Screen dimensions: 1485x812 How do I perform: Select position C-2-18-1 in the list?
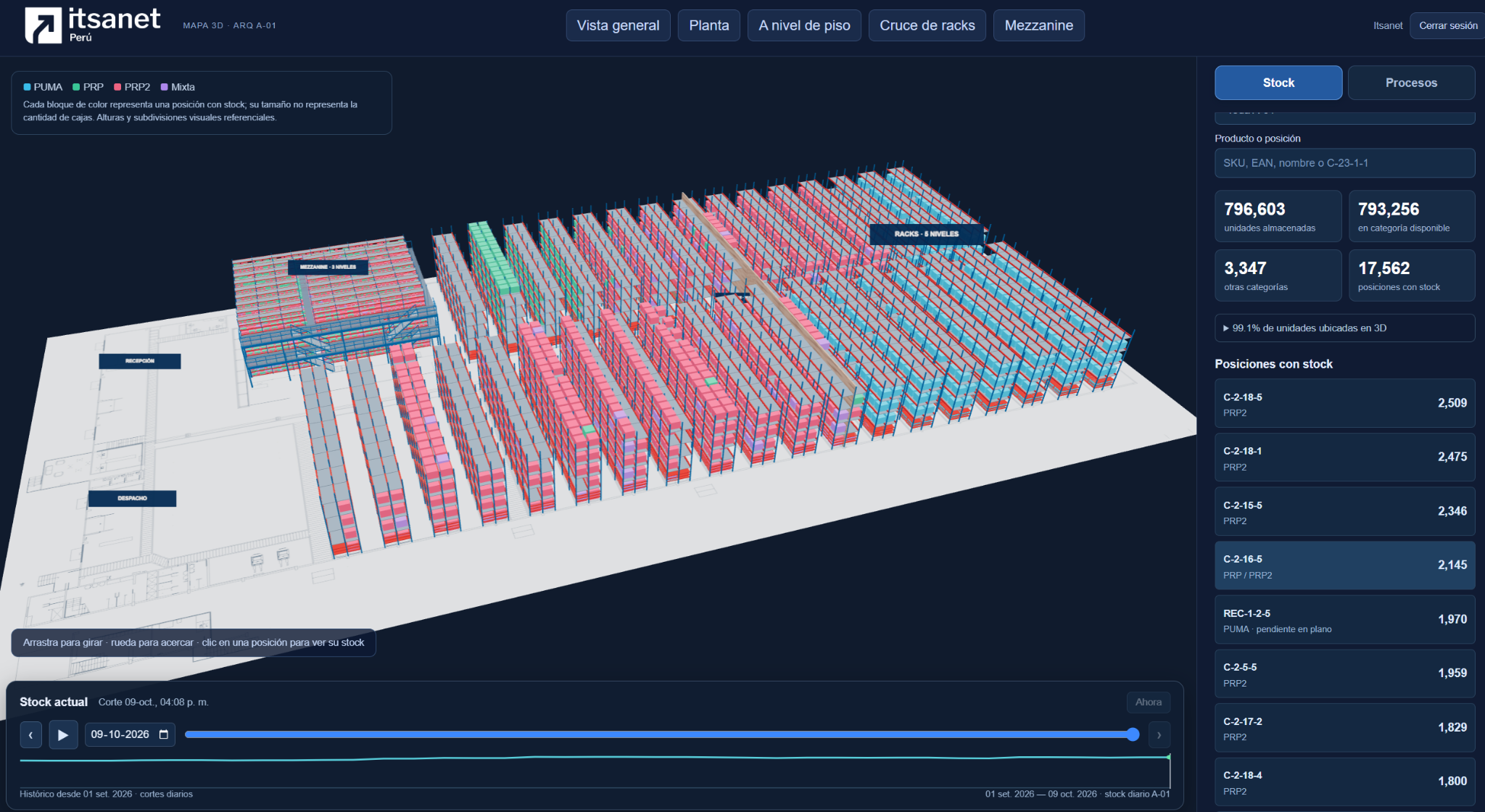(1344, 457)
